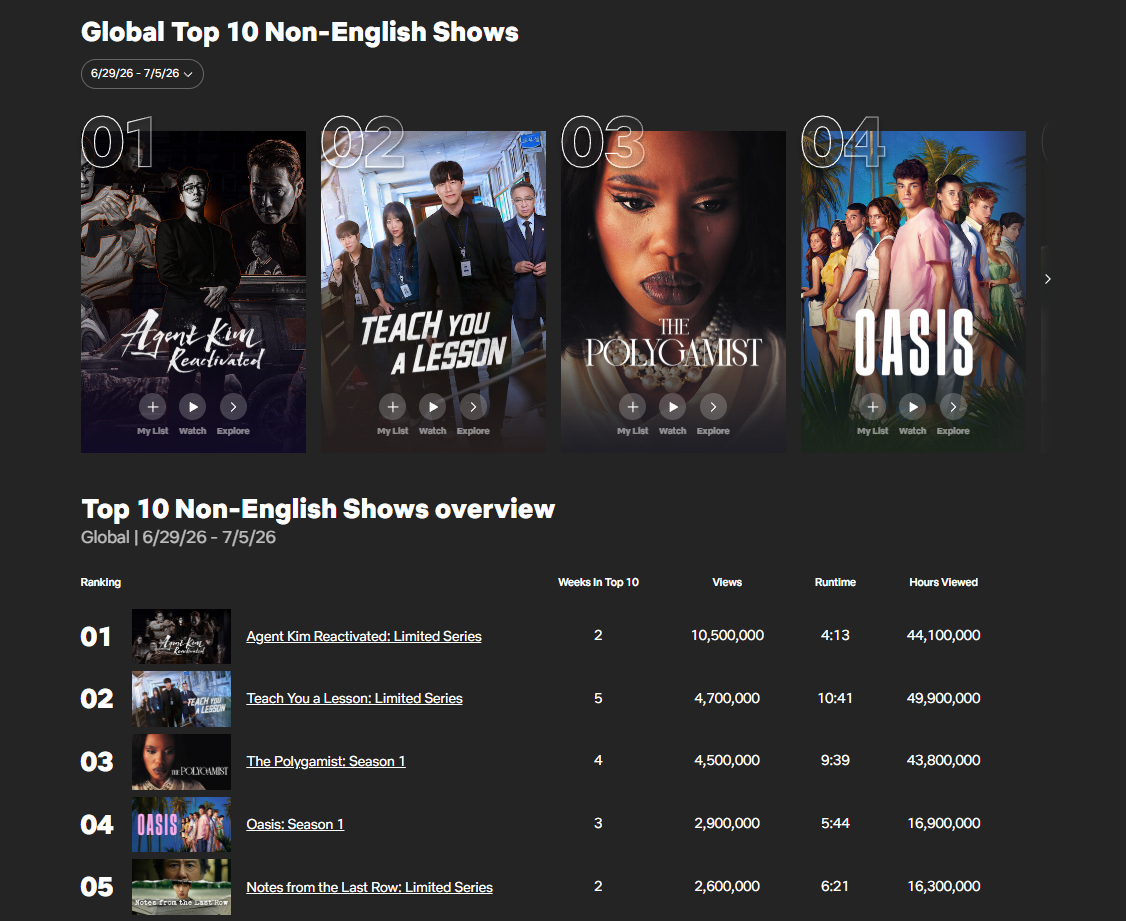Play Agent Kim Reactivated via Watch
Screen dimensions: 1126x921
click(x=192, y=407)
